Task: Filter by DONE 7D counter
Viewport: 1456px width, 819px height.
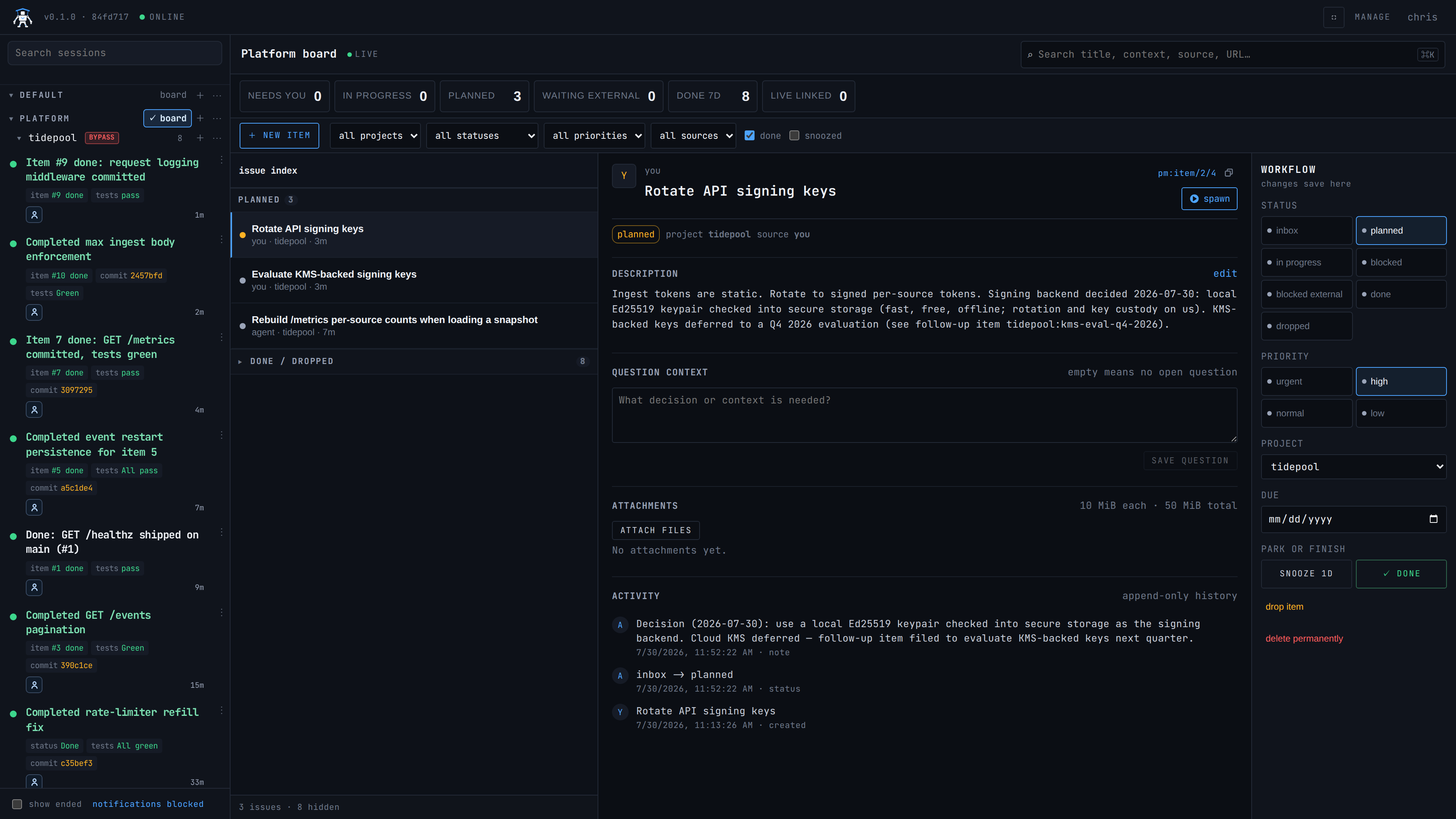Action: pyautogui.click(x=713, y=96)
